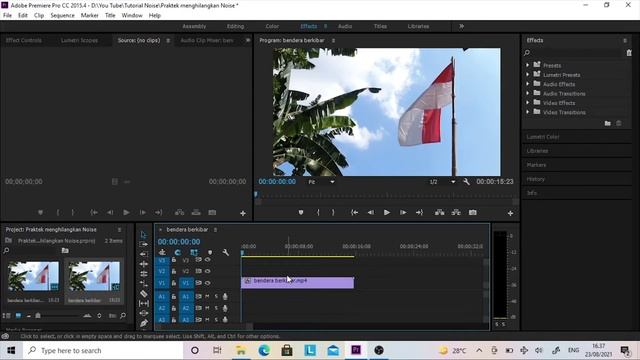Open Program monitor wrench settings

coord(466,182)
